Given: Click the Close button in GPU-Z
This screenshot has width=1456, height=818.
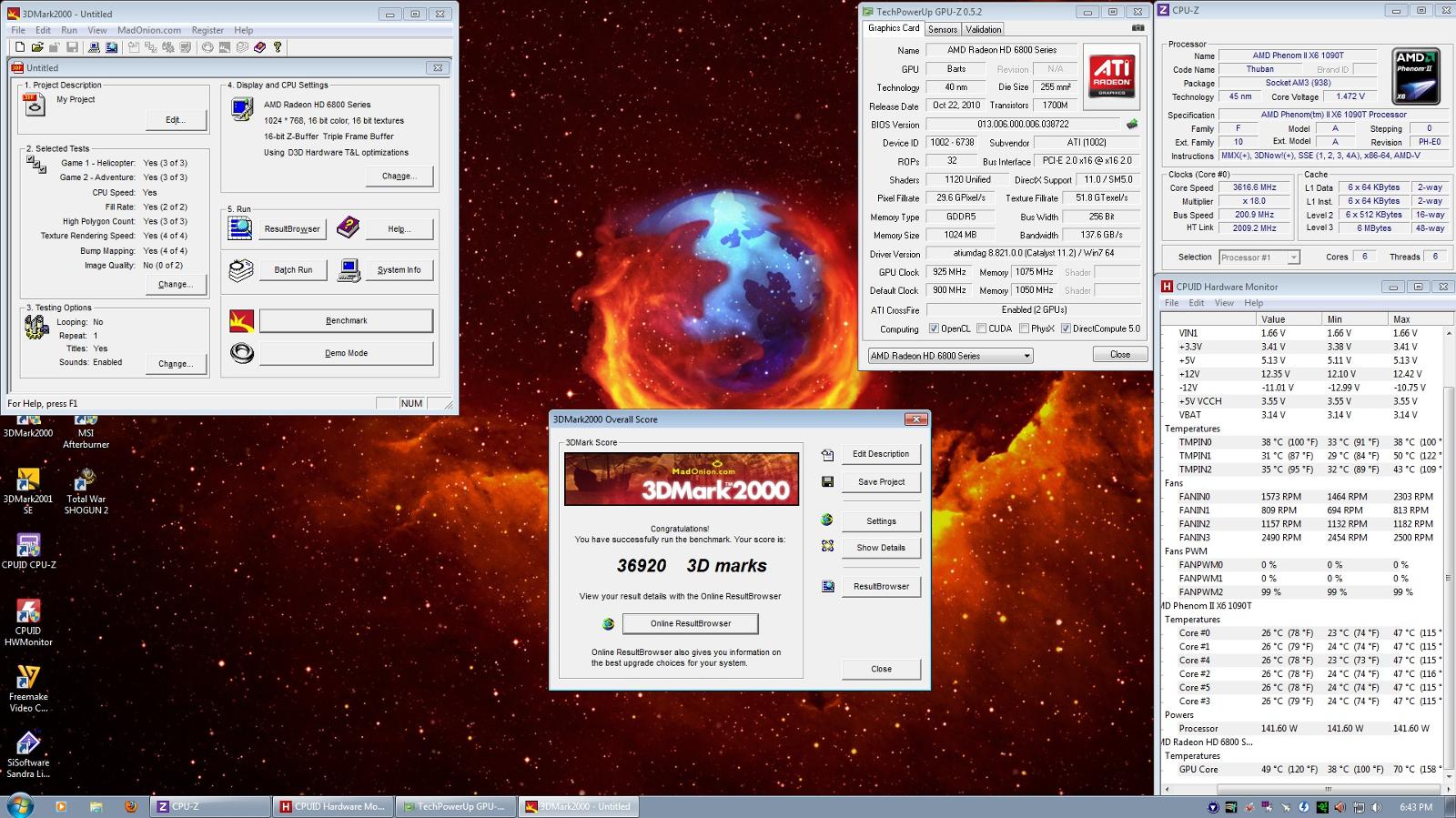Looking at the screenshot, I should [x=1119, y=355].
